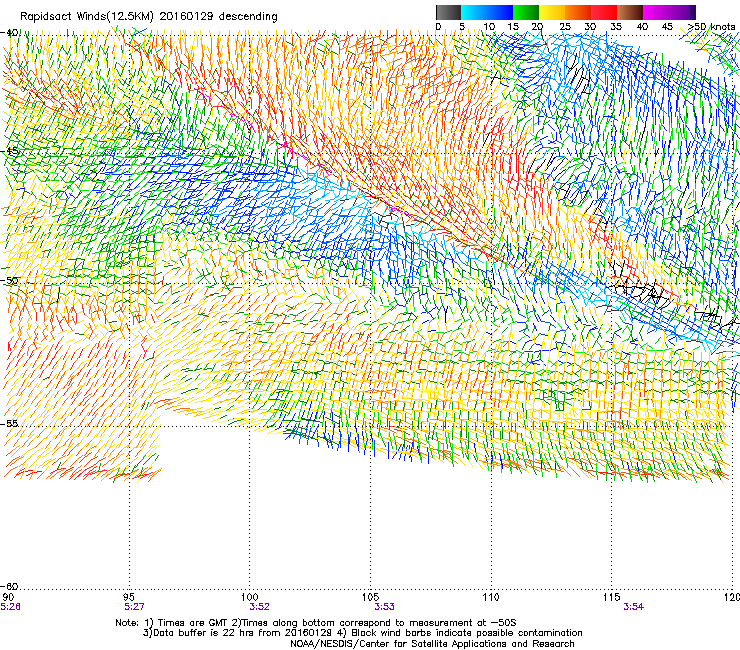This screenshot has width=740, height=650.
Task: Click the '110' longitude axis label
Action: 491,597
